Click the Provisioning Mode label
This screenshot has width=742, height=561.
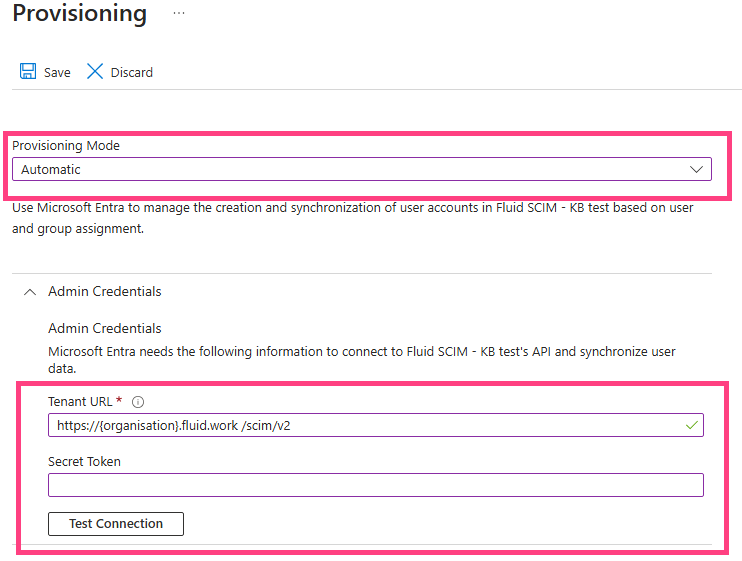(66, 146)
